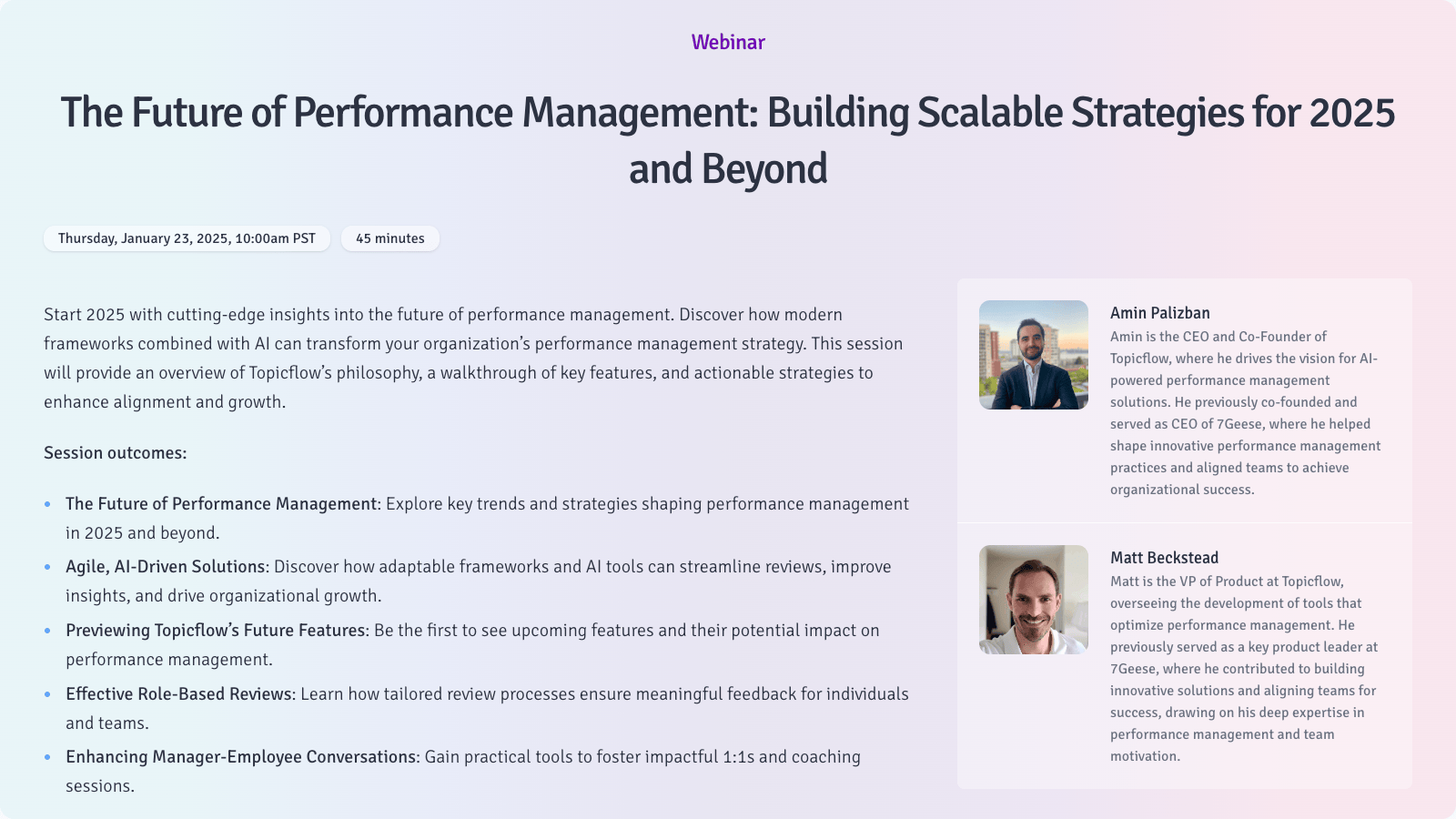Click the purple Webinar label
Image resolution: width=1456 pixels, height=819 pixels.
click(727, 42)
